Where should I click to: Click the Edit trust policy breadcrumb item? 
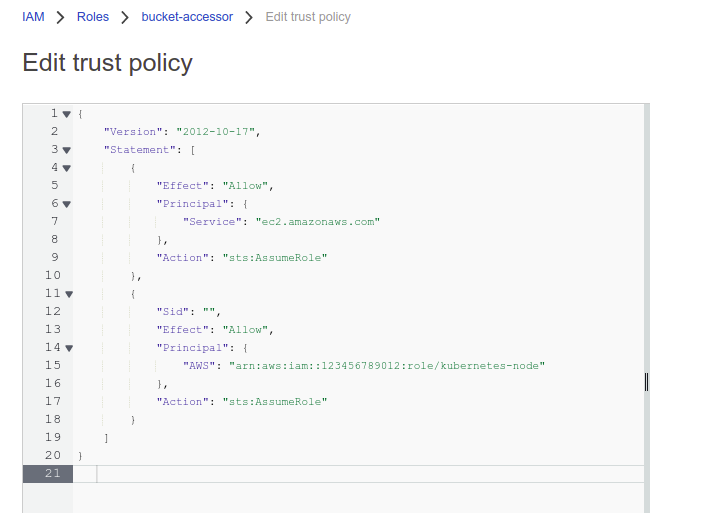(308, 17)
